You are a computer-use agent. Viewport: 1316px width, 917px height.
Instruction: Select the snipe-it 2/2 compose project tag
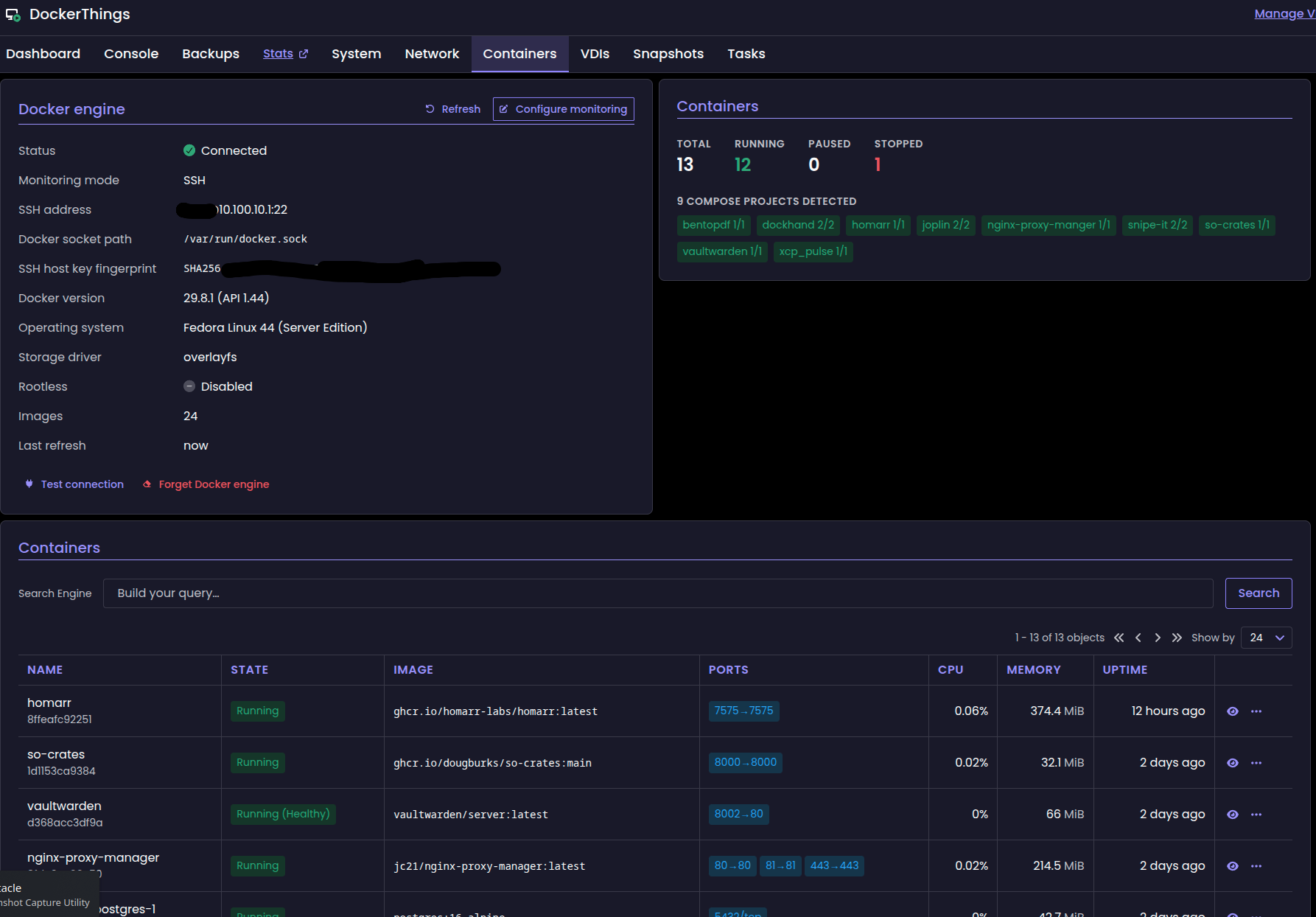(1158, 225)
